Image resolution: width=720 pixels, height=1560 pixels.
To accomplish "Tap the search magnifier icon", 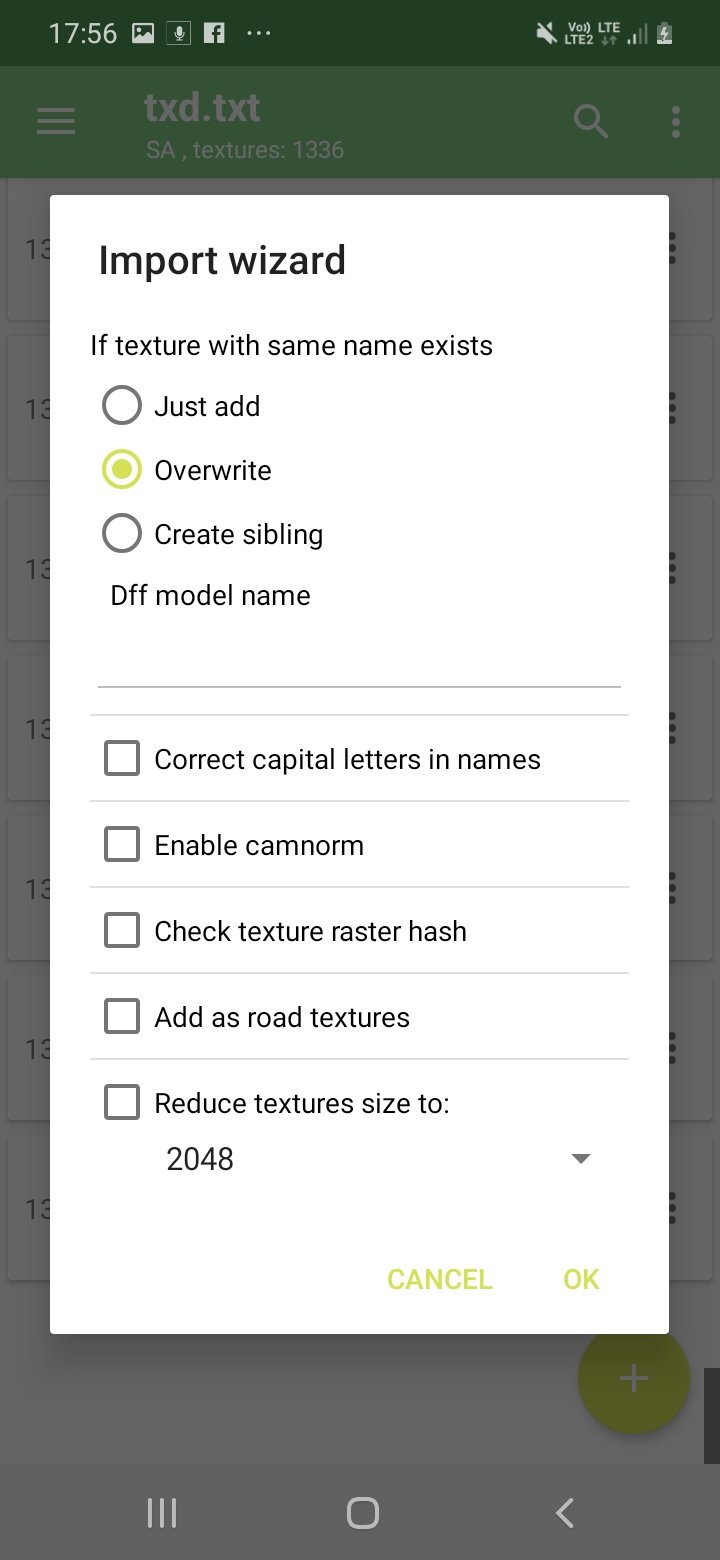I will pos(591,122).
